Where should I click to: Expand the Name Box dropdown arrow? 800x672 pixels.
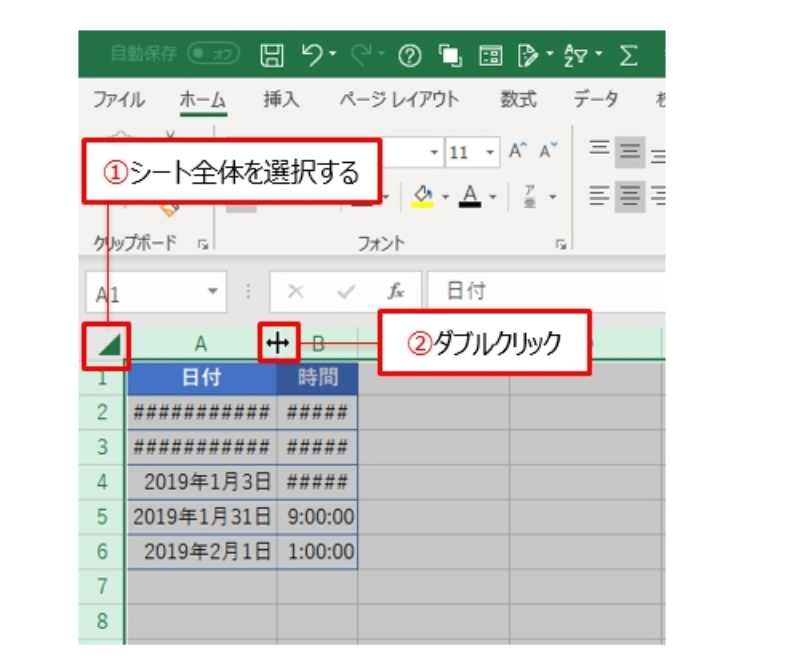211,291
